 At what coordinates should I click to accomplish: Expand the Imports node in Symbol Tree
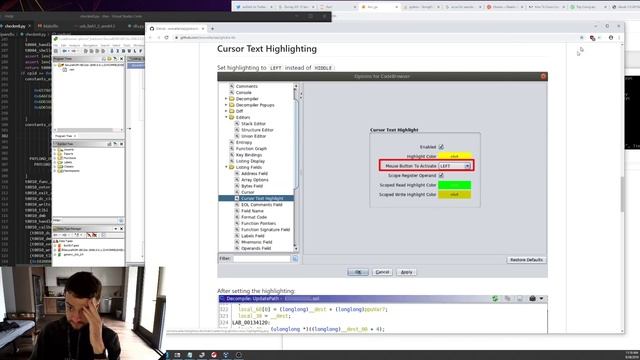pyautogui.click(x=55, y=150)
